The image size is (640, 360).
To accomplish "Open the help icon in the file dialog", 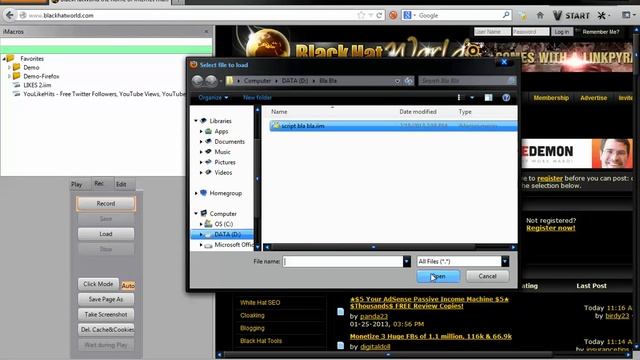I will (x=506, y=98).
